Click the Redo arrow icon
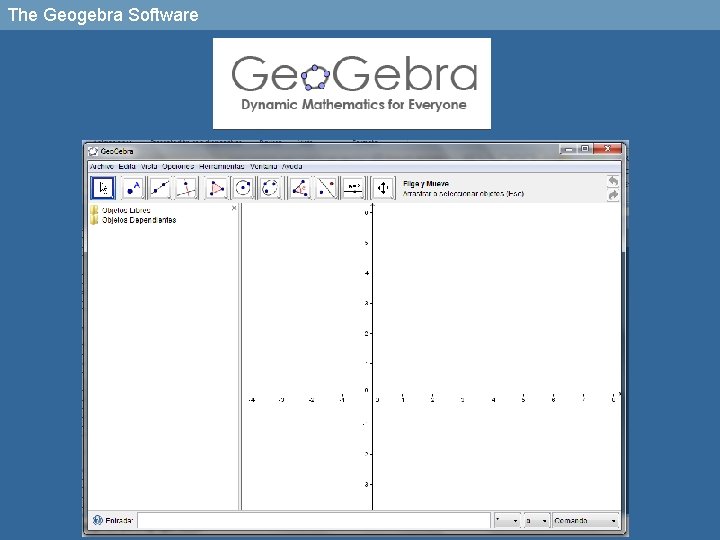Viewport: 720px width, 540px height. (613, 195)
